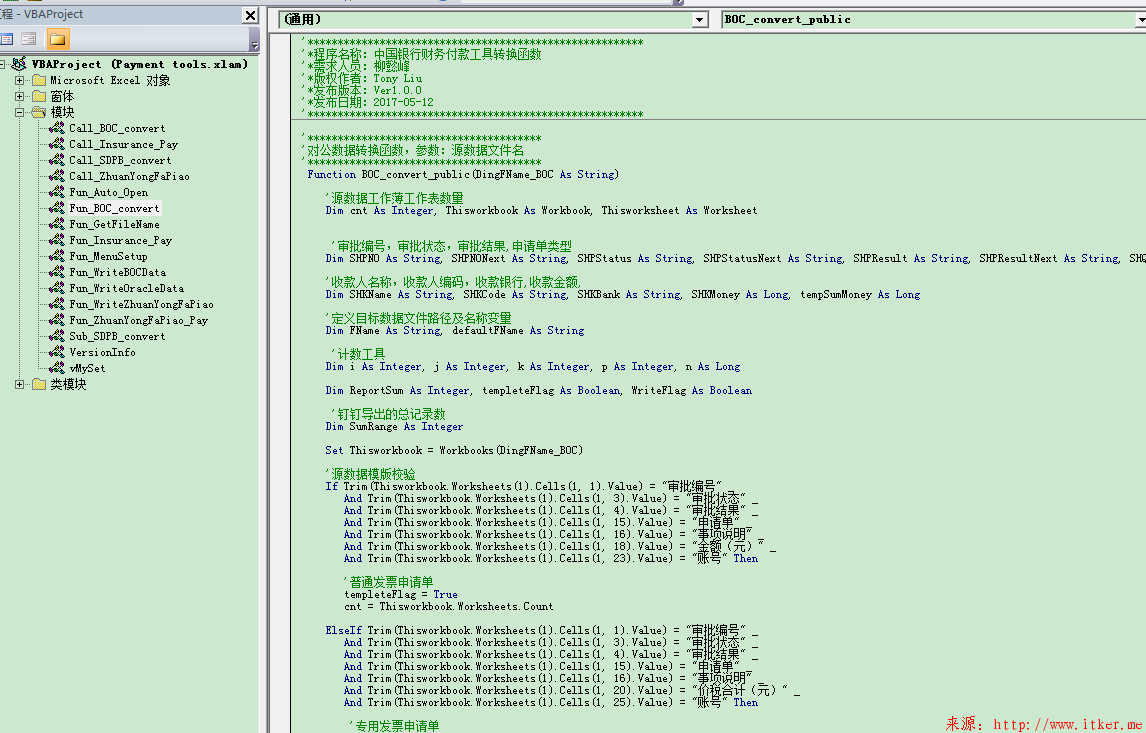
Task: Click the Fun_MenuSetup module icon
Action: click(56, 256)
